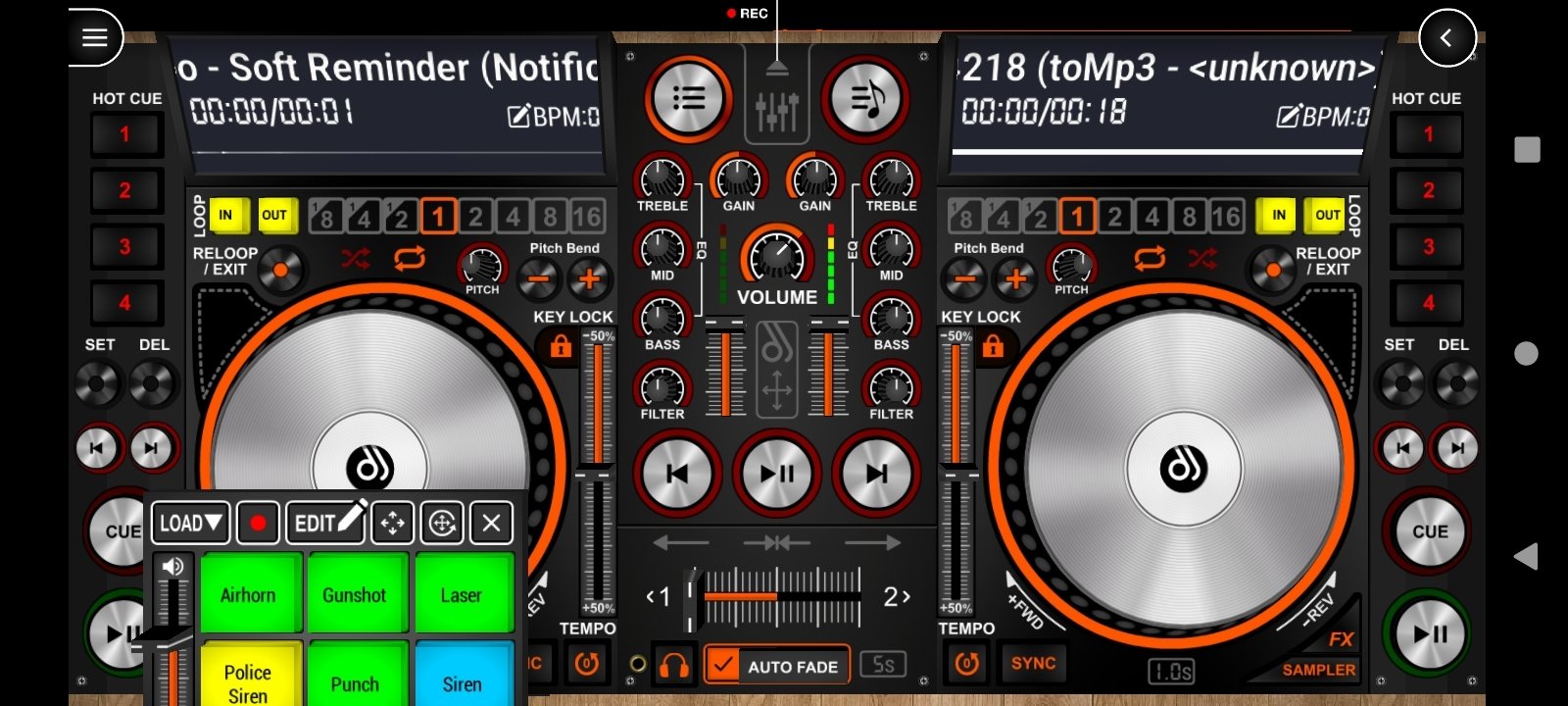Increase left deck pitch bend
The width and height of the screenshot is (1568, 706).
[x=589, y=279]
